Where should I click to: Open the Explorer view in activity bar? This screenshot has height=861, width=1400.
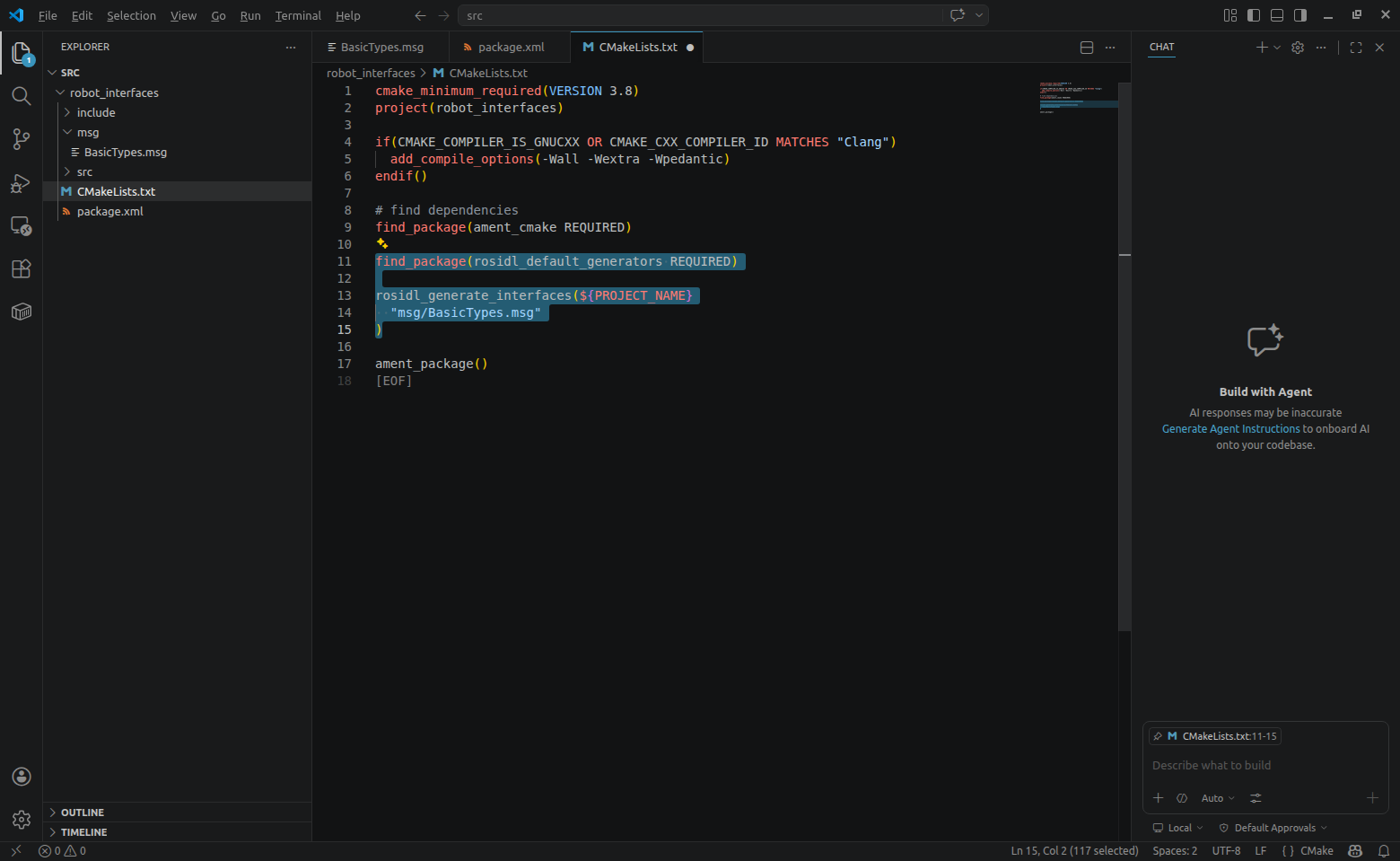pyautogui.click(x=22, y=53)
